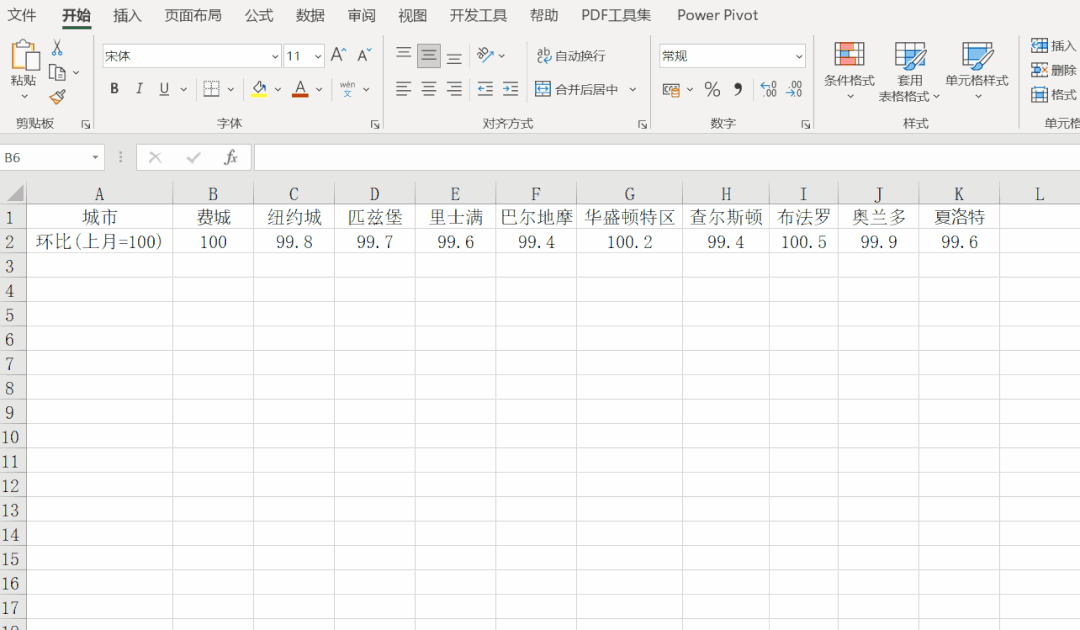Screen dimensions: 1080x630
Task: Select cell B2 containing value 100
Action: click(x=213, y=240)
